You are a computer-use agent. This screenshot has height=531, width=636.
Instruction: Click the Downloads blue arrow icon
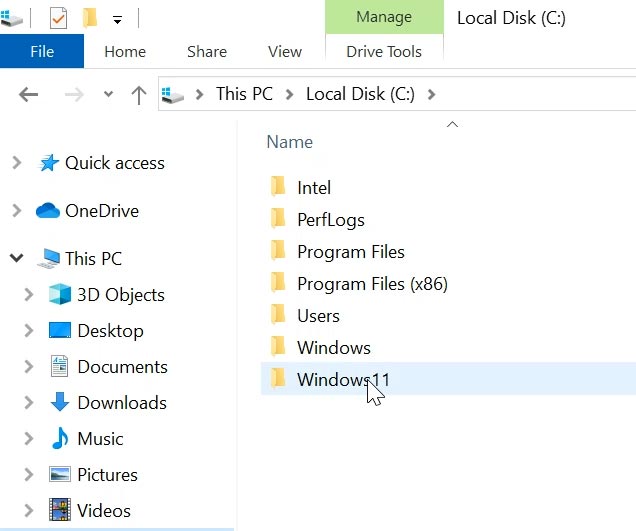60,402
